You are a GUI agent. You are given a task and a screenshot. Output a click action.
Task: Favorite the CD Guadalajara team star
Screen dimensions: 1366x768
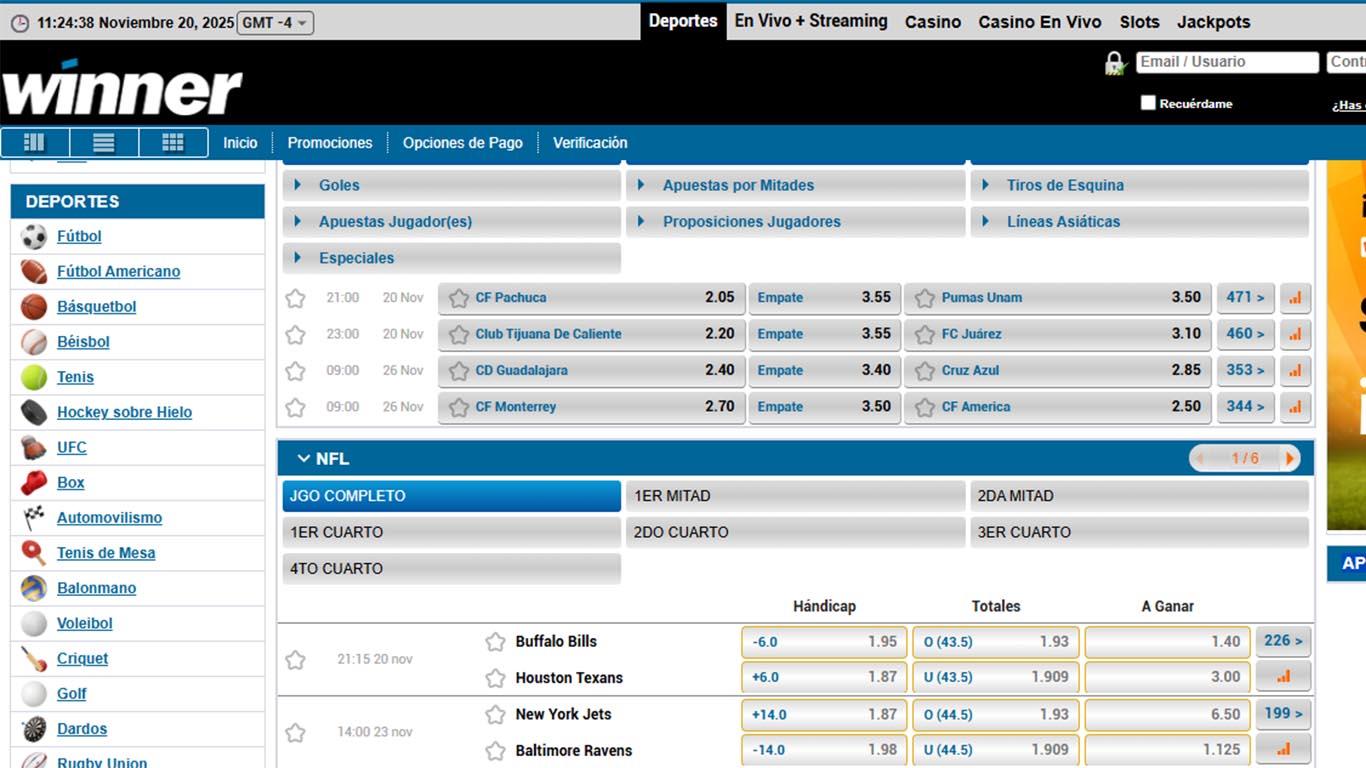coord(459,371)
